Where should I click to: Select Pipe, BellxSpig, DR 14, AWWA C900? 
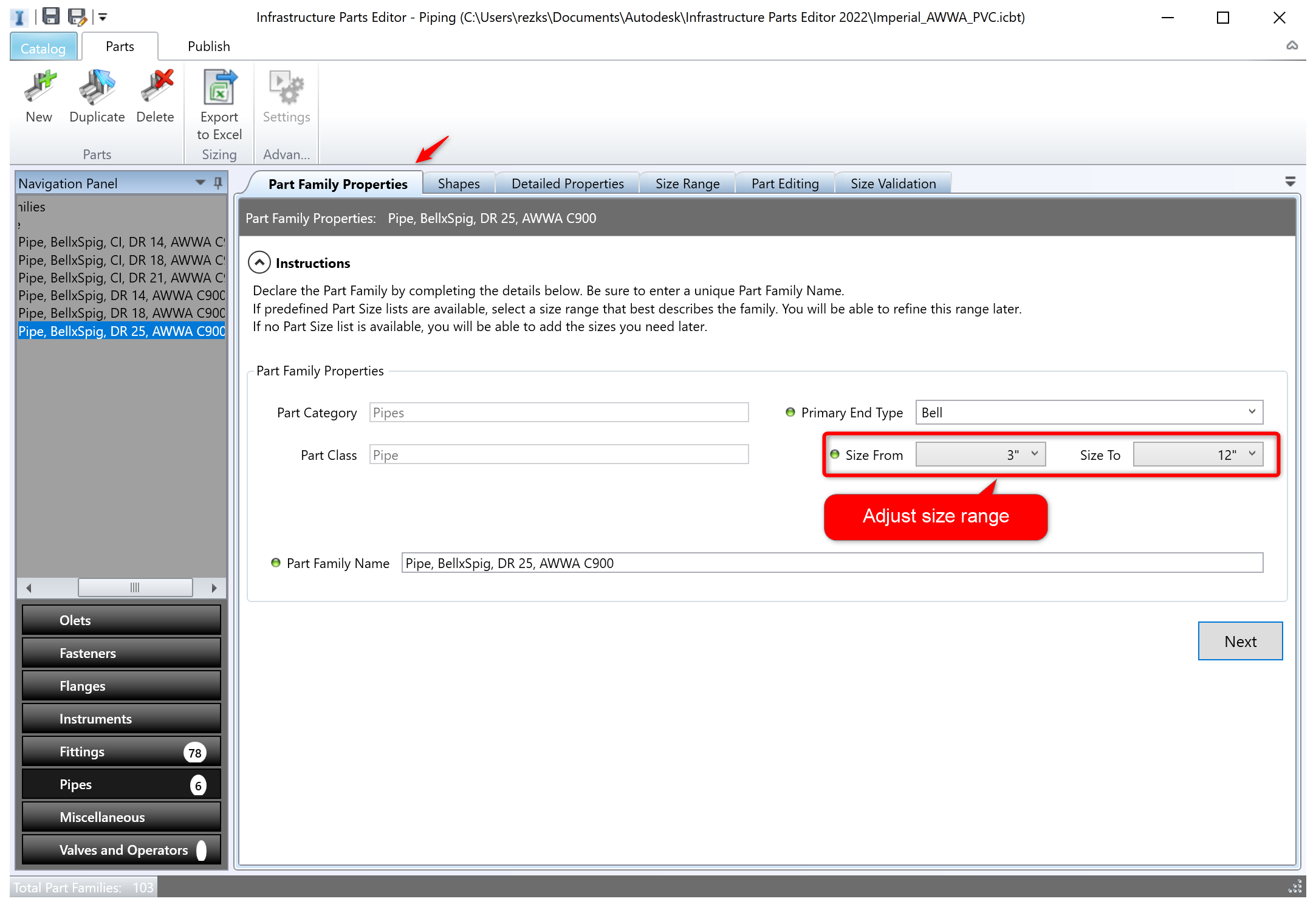pos(121,295)
